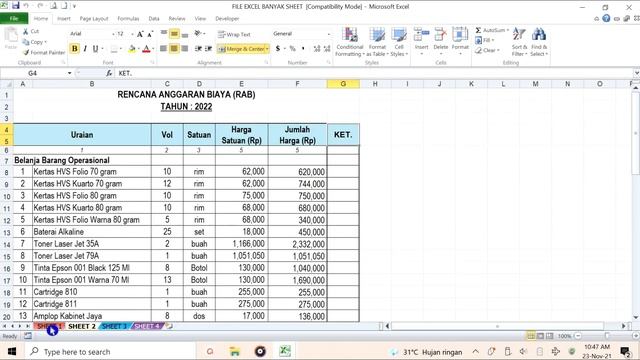The height and width of the screenshot is (360, 640).
Task: Open font size dropdown
Action: (x=132, y=34)
